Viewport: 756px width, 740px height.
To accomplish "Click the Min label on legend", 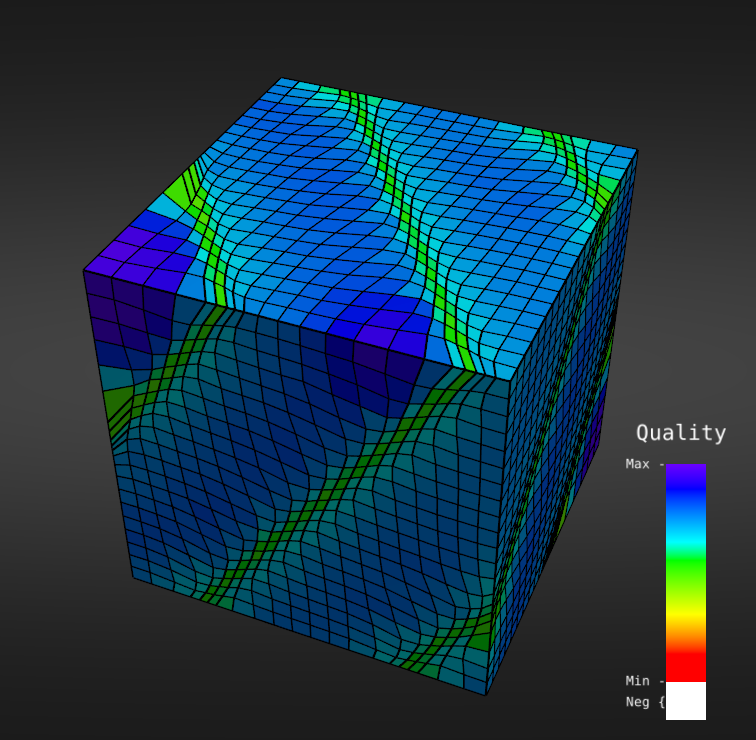I will coord(637,681).
